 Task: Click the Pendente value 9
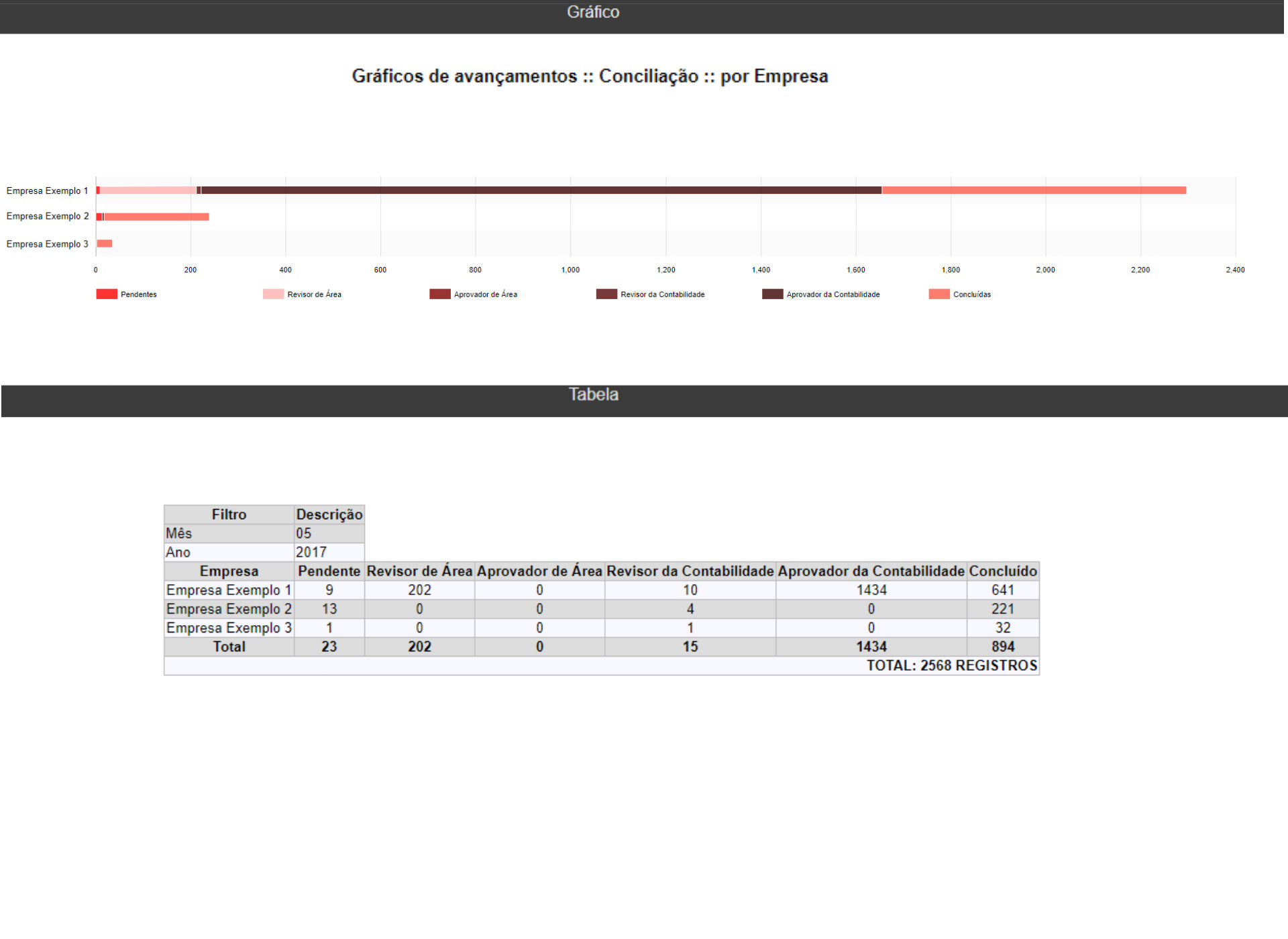[329, 590]
